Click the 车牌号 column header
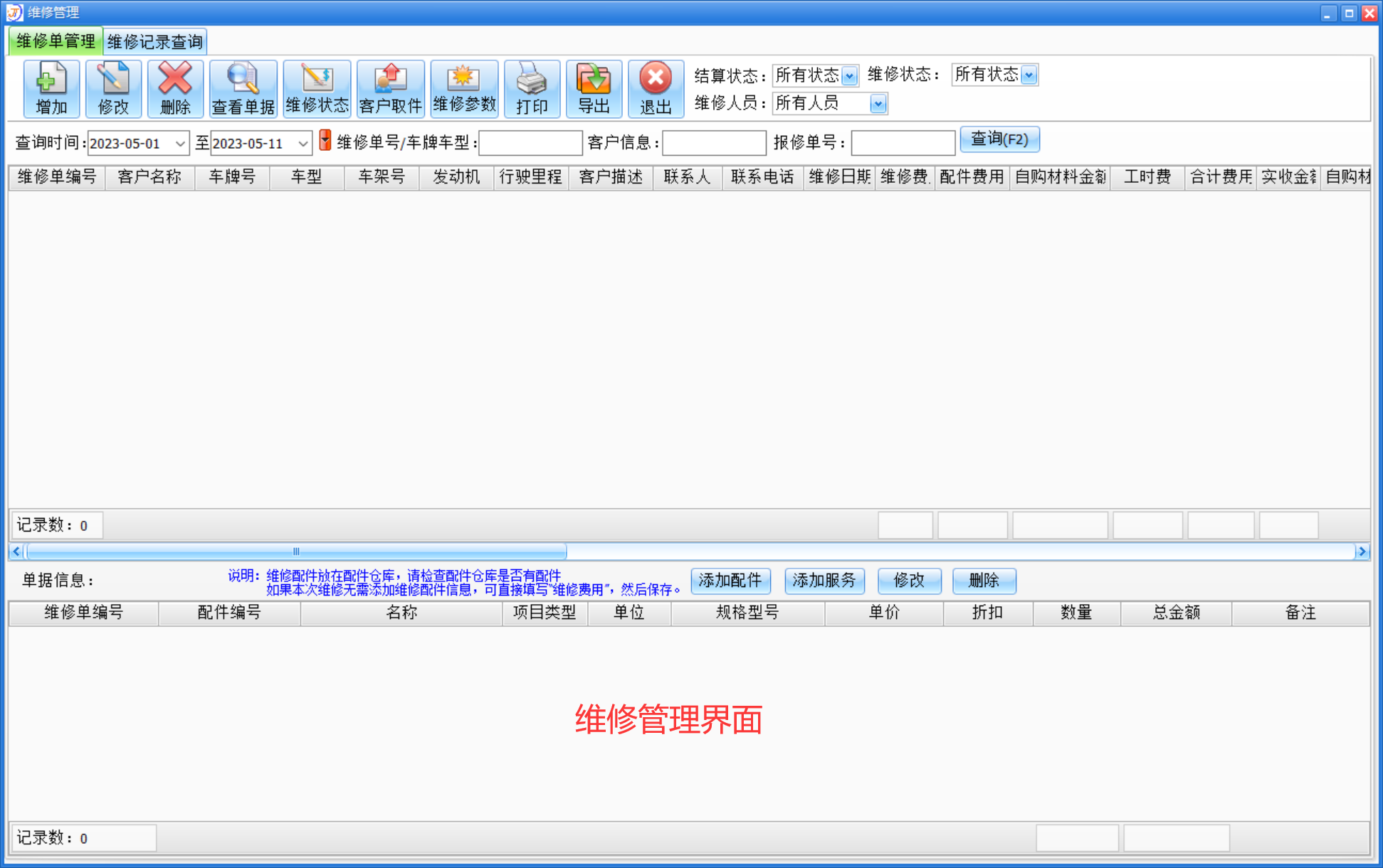The height and width of the screenshot is (868, 1383). tap(232, 177)
